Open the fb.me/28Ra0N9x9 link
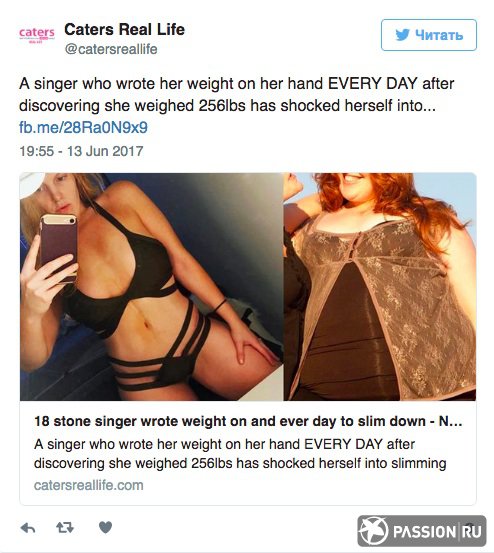The height and width of the screenshot is (553, 494). (83, 127)
